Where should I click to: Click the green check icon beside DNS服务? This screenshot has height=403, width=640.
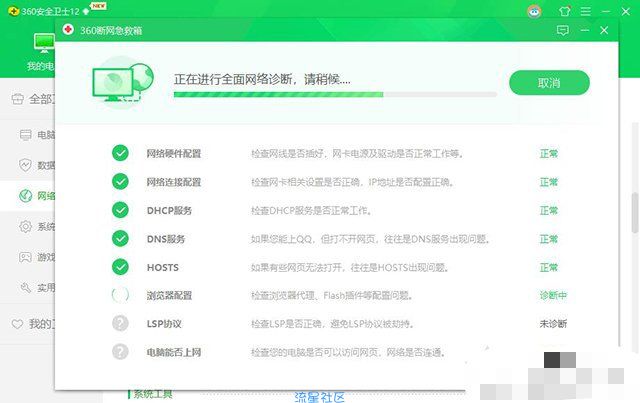[120, 238]
